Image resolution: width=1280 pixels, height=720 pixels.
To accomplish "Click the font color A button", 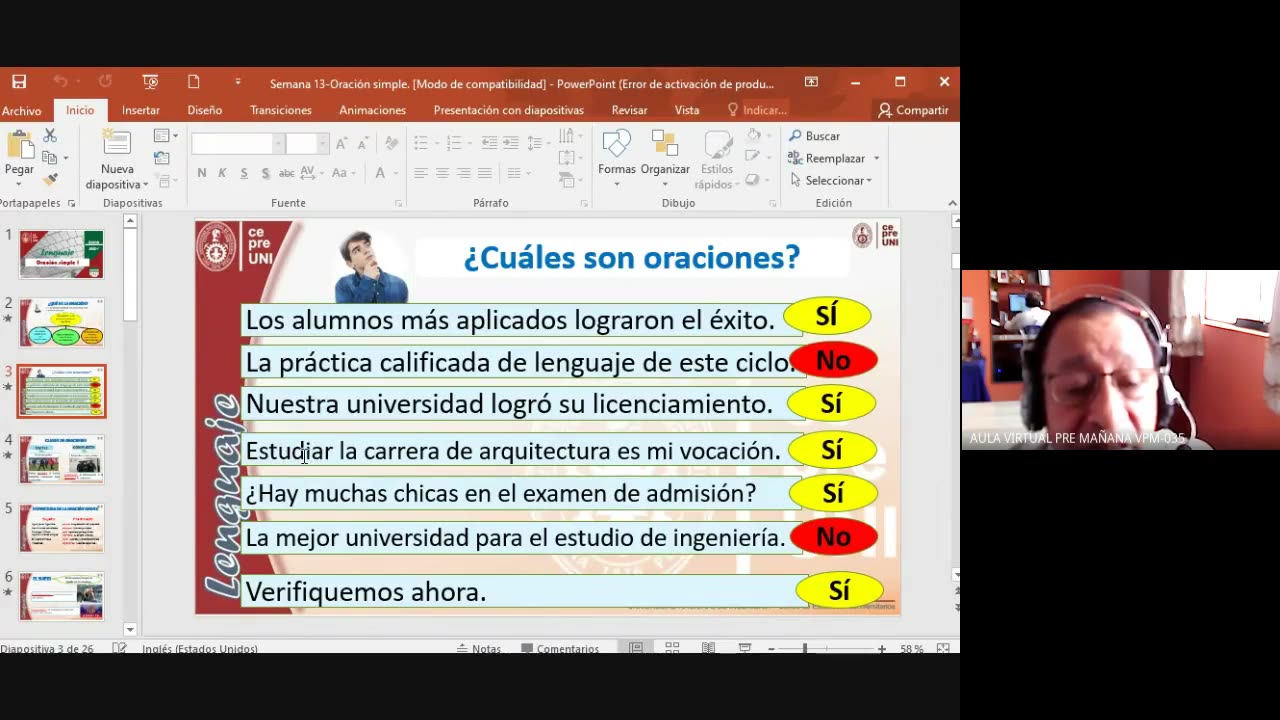I will coord(380,173).
